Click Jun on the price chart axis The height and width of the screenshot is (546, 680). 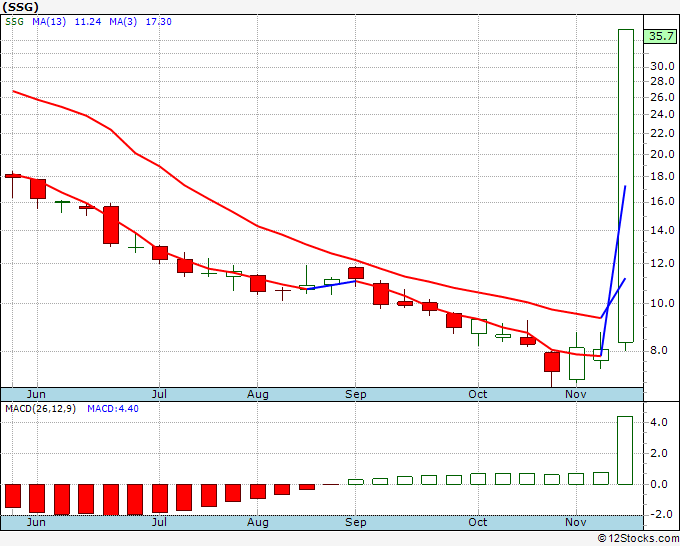click(36, 394)
